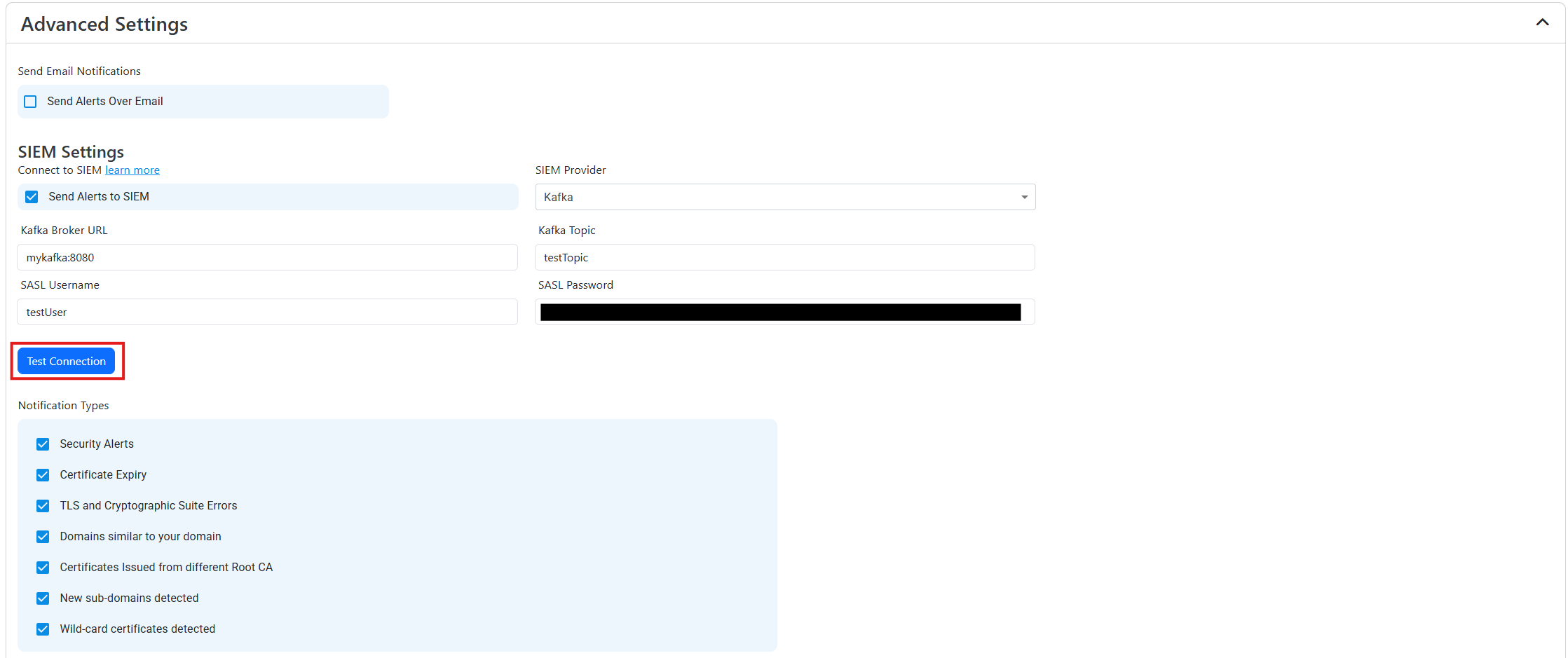
Task: Enable Send Alerts Over Email
Action: 30,101
